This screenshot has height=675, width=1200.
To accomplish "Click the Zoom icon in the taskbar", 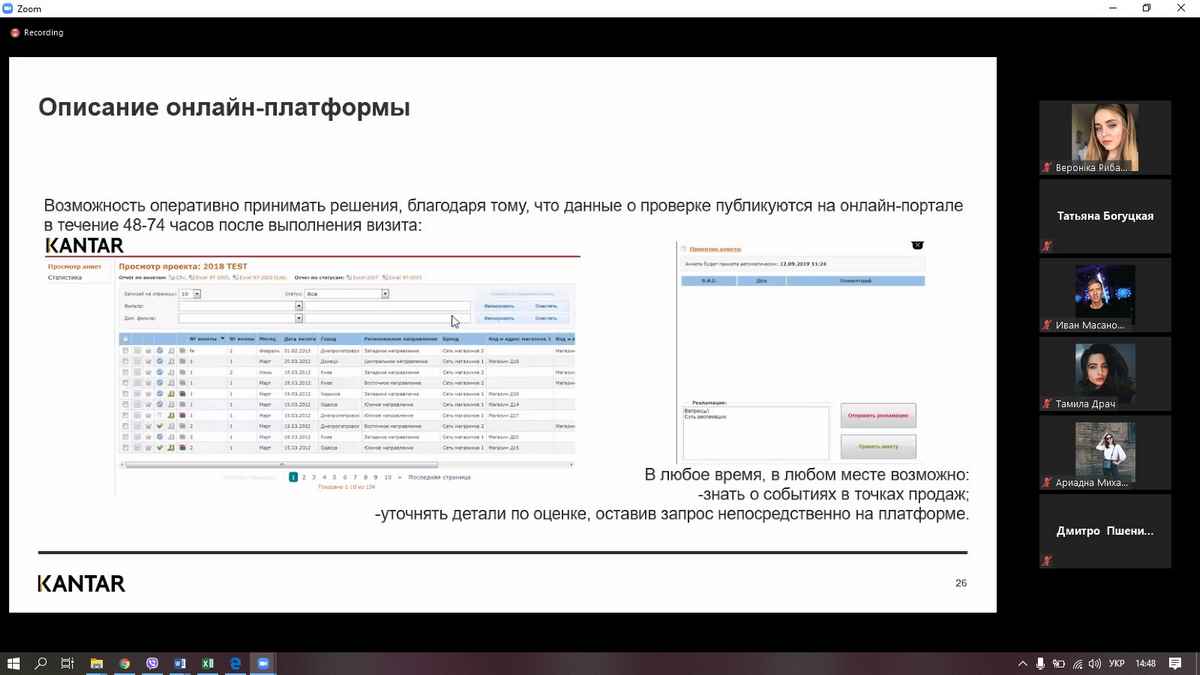I will pyautogui.click(x=264, y=663).
